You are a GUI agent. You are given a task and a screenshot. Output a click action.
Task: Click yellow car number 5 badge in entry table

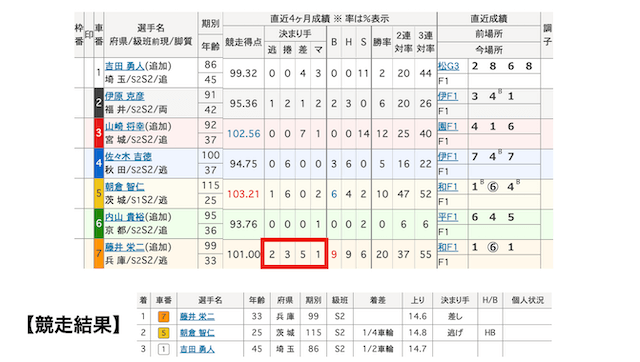pos(99,193)
